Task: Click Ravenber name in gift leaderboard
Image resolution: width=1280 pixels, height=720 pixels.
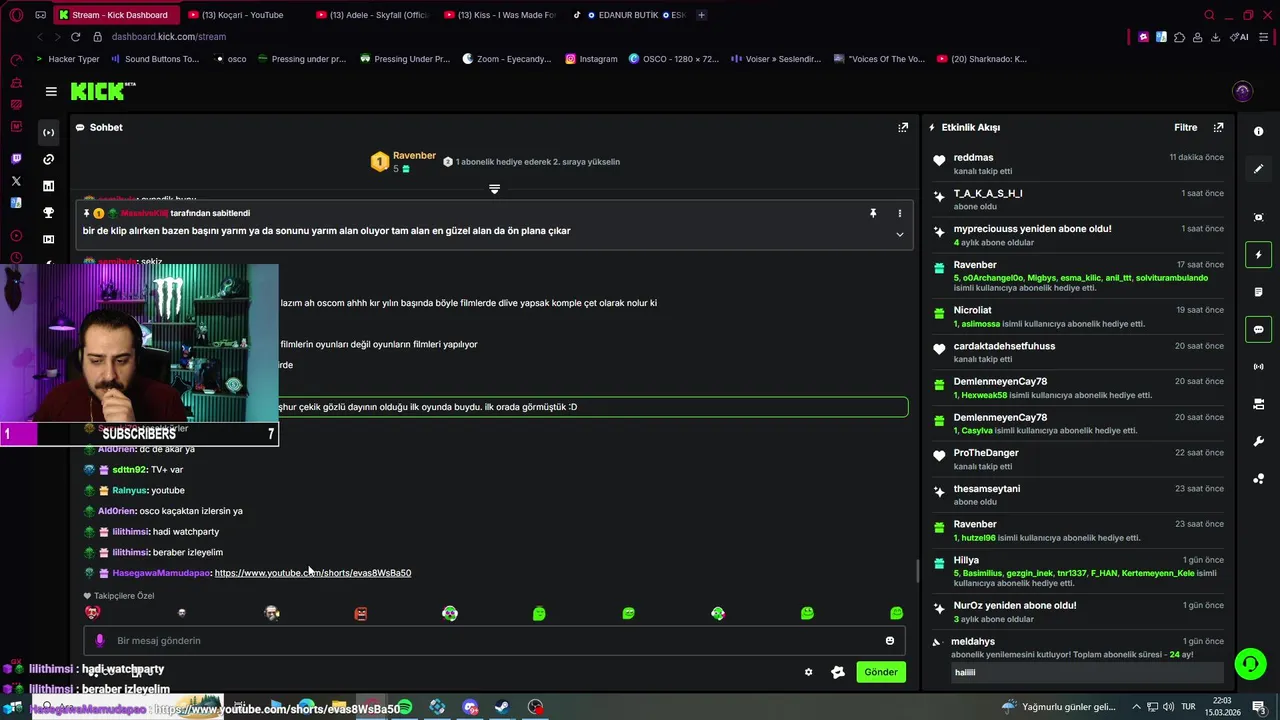Action: coord(414,156)
